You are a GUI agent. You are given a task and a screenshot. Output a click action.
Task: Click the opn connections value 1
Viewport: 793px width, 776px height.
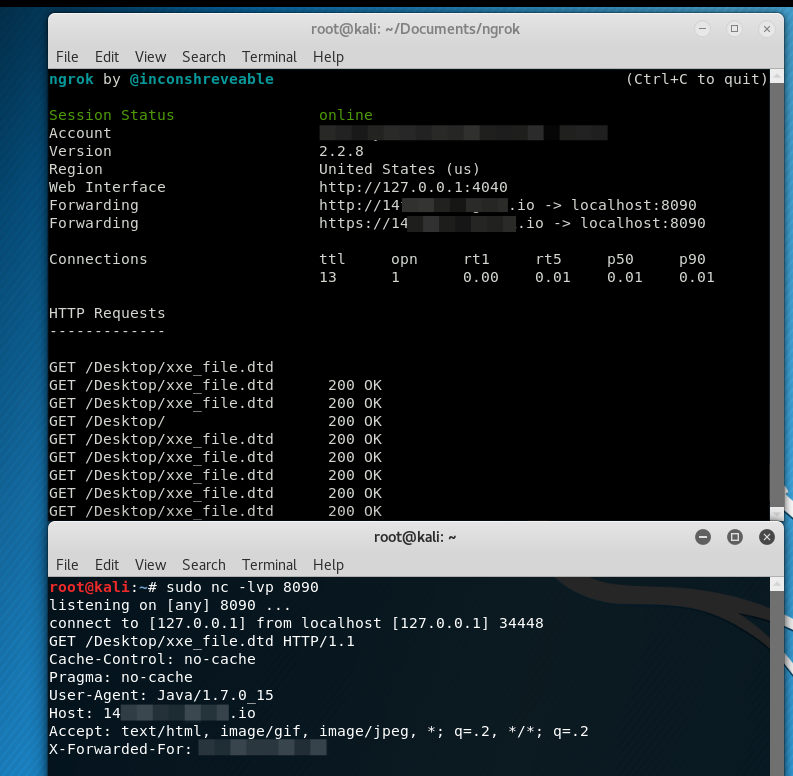[x=395, y=277]
